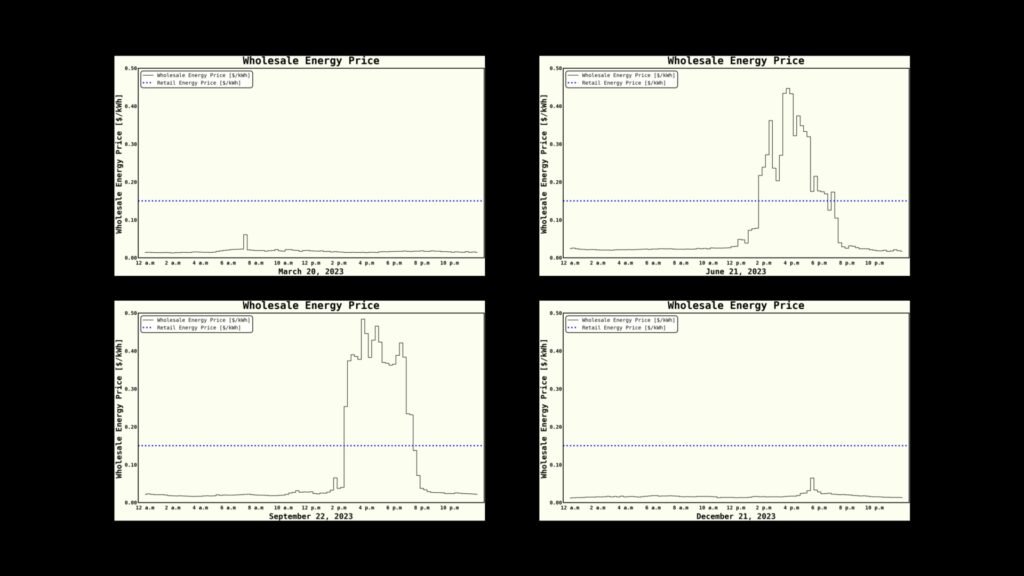The width and height of the screenshot is (1024, 576).
Task: Click the highest price peak in June chart
Action: coord(787,90)
